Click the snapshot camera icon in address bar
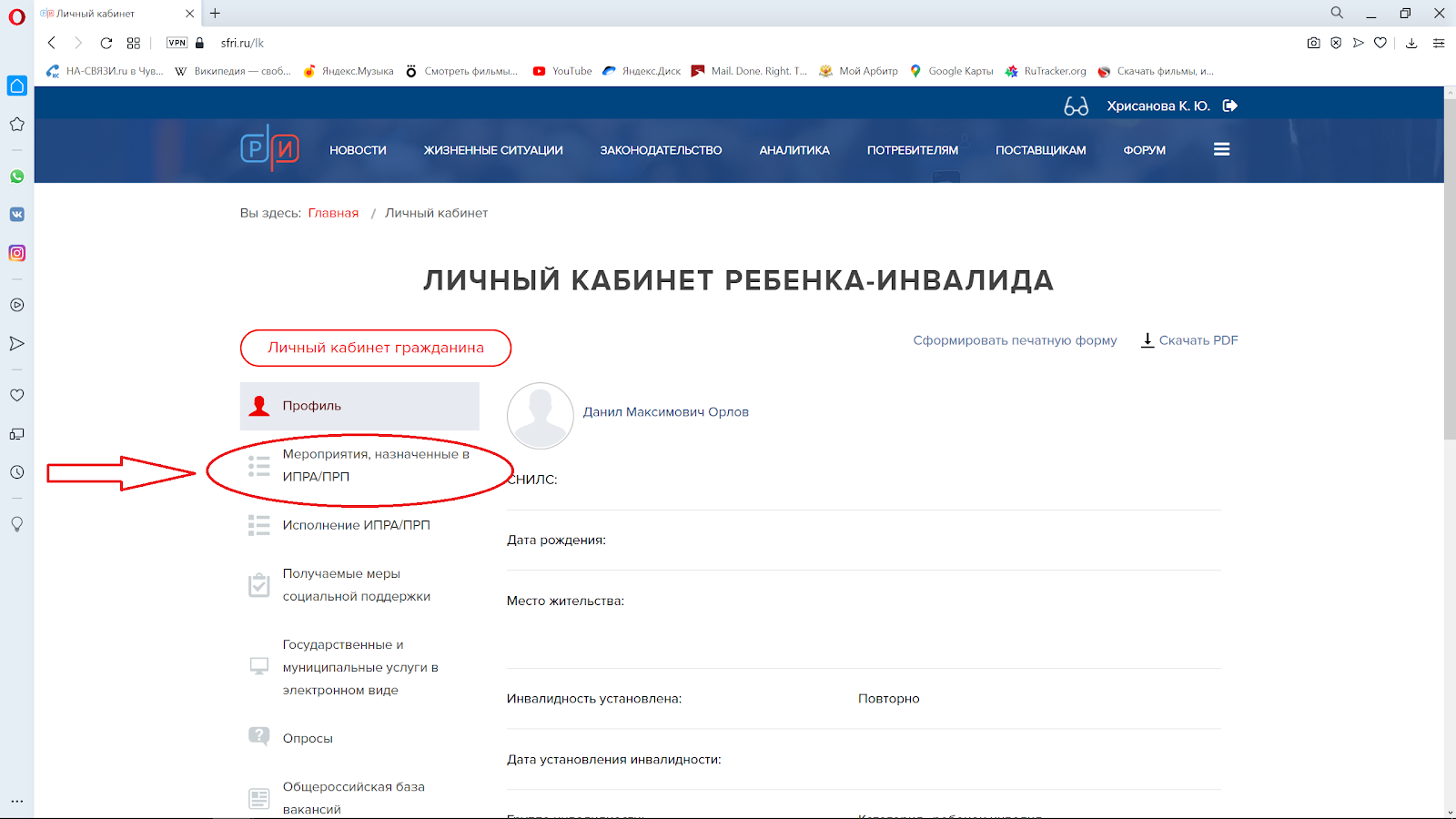The height and width of the screenshot is (819, 1456). 1313,43
